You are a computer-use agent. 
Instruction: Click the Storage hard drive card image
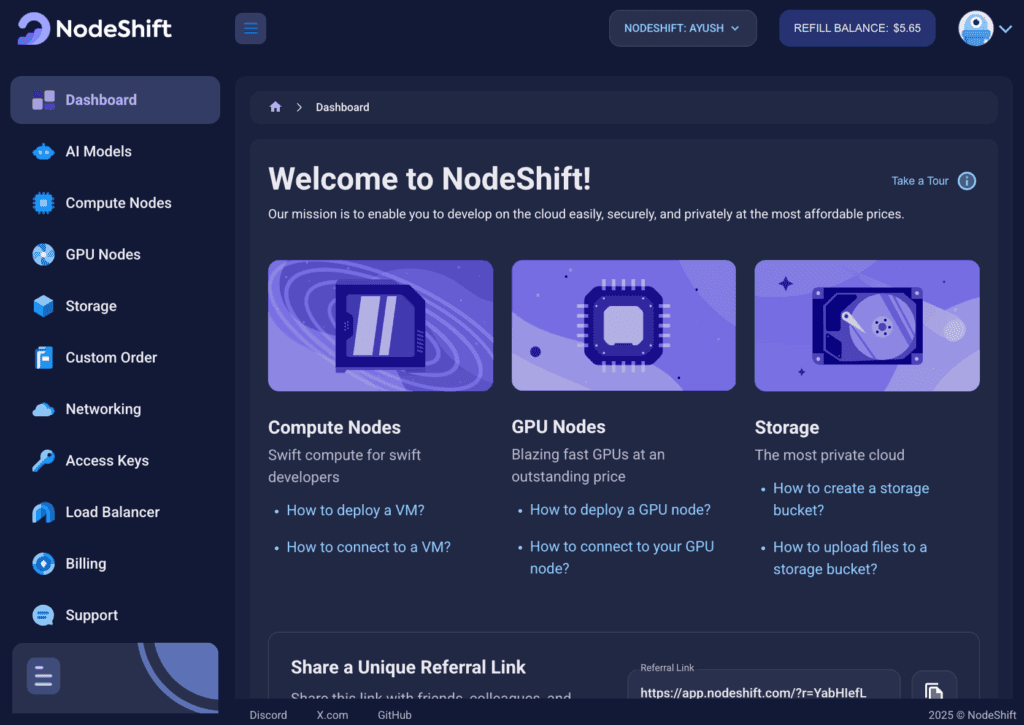(867, 326)
